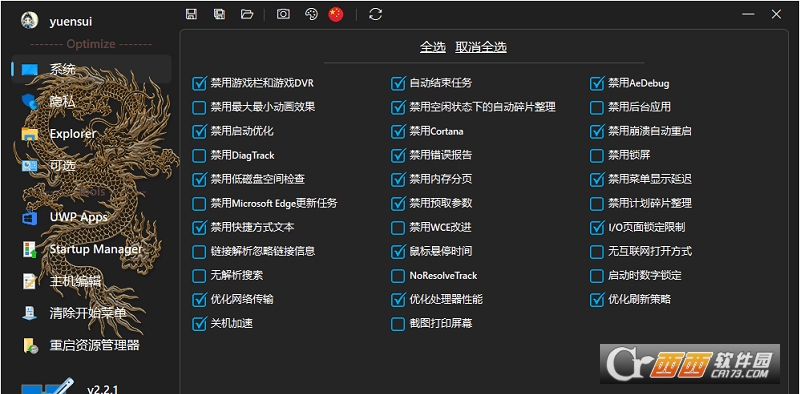Click the yuensui user avatar
The width and height of the screenshot is (800, 394).
point(29,20)
